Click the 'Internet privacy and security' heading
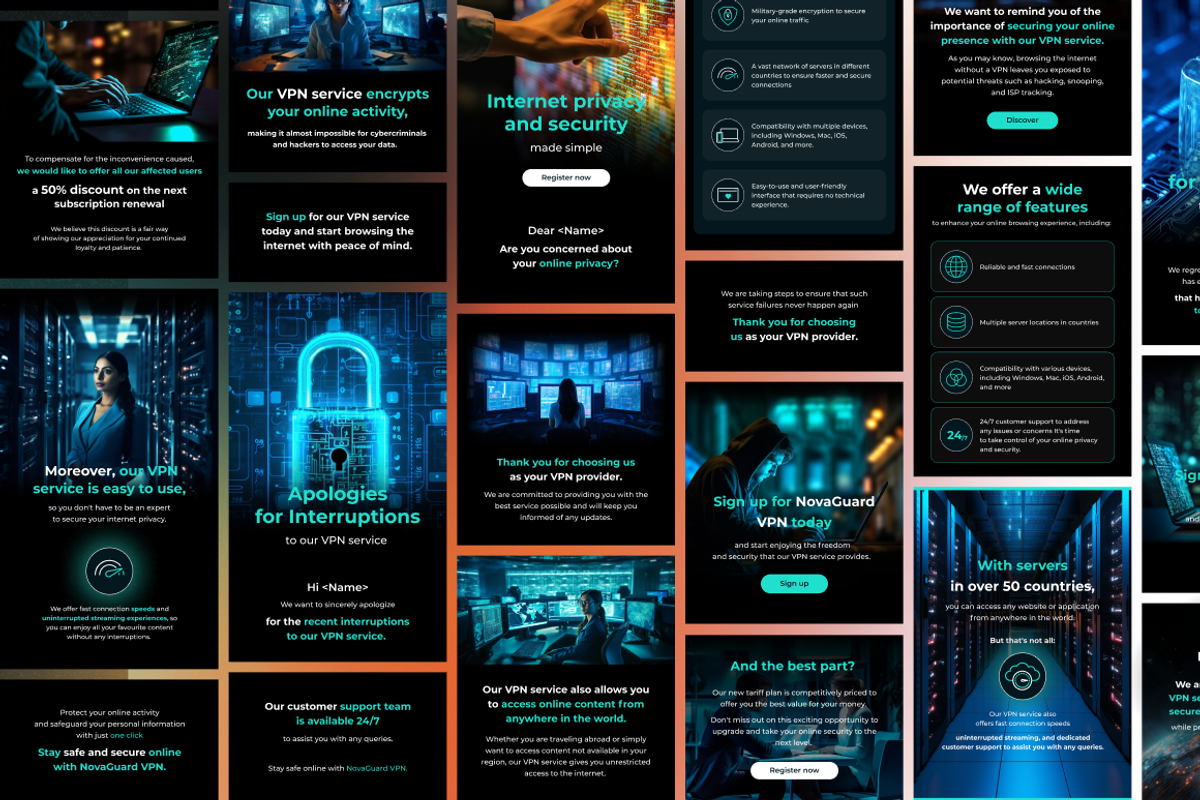 point(565,113)
